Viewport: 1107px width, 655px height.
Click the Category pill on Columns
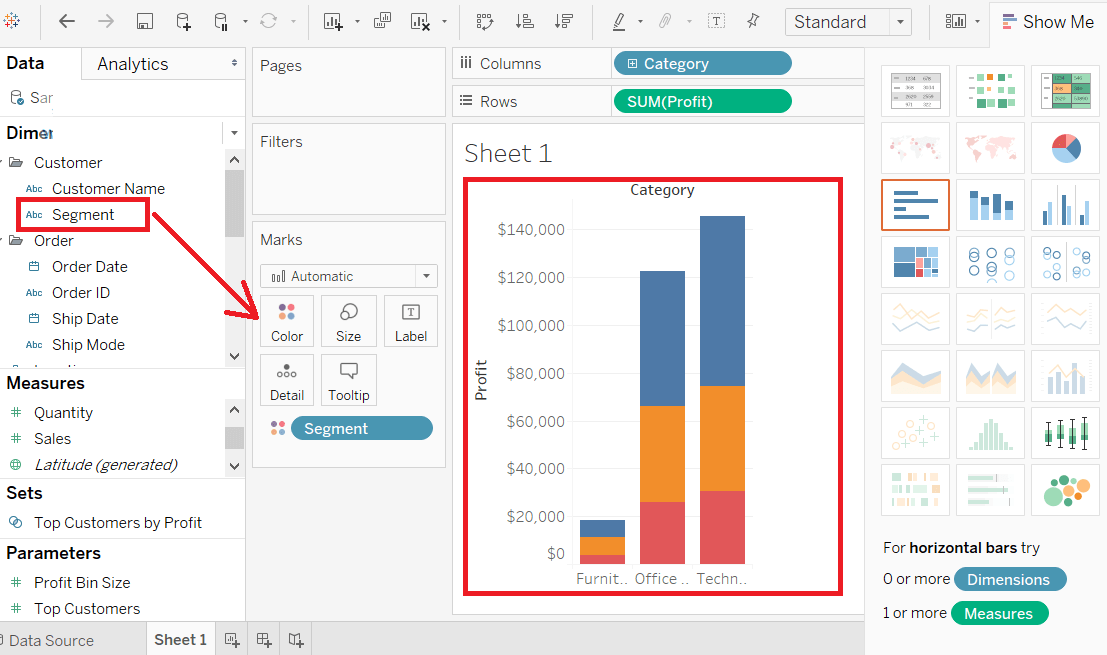coord(702,64)
